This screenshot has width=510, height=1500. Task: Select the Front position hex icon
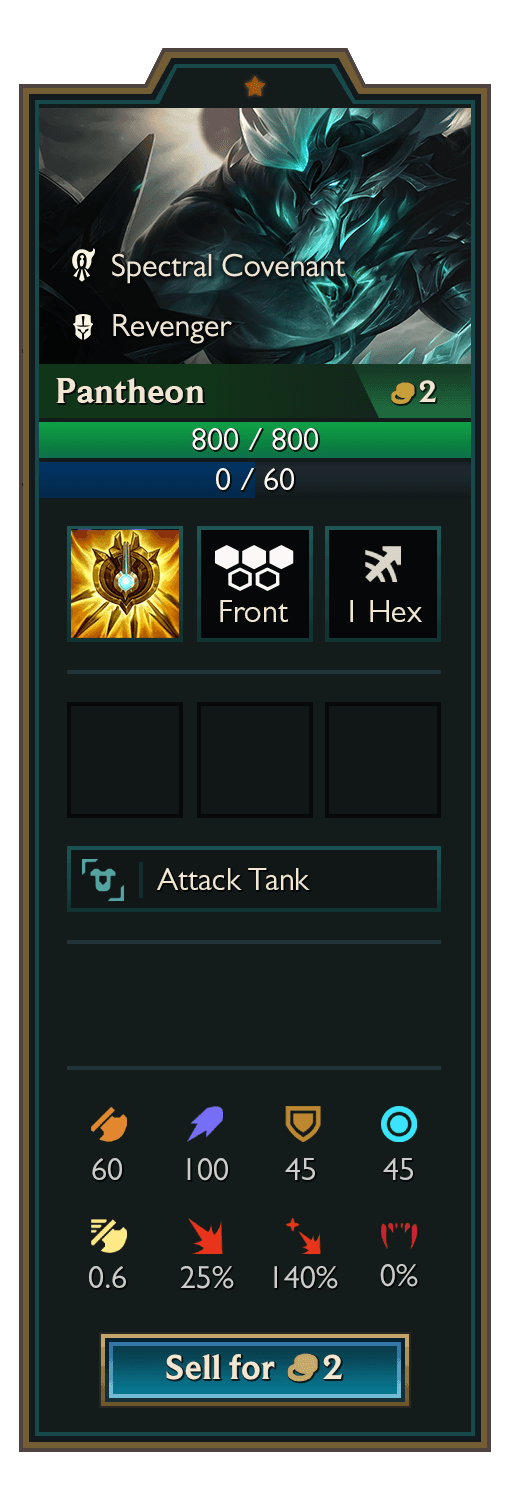254,566
